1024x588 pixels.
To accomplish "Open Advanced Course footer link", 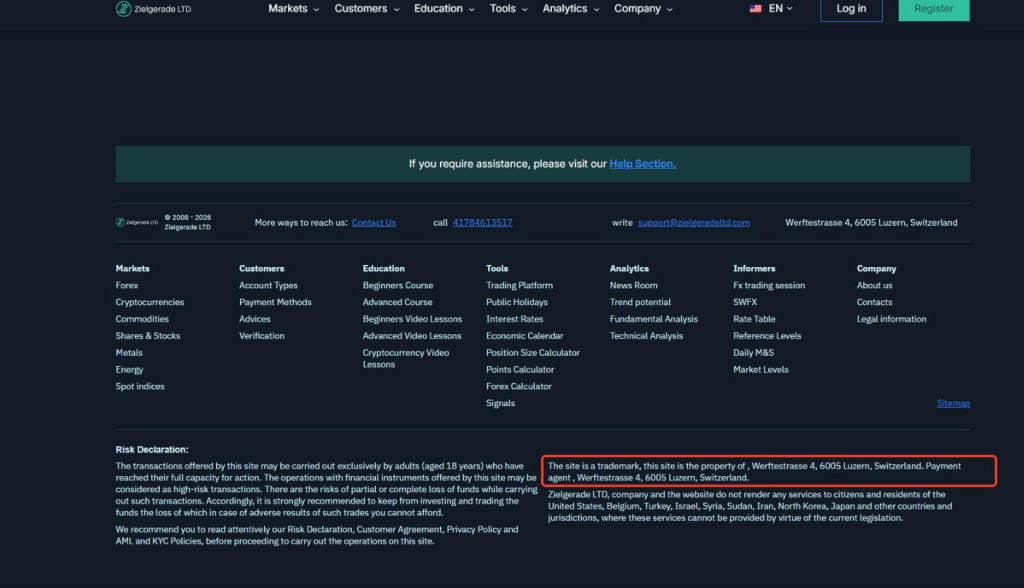I will (x=397, y=302).
